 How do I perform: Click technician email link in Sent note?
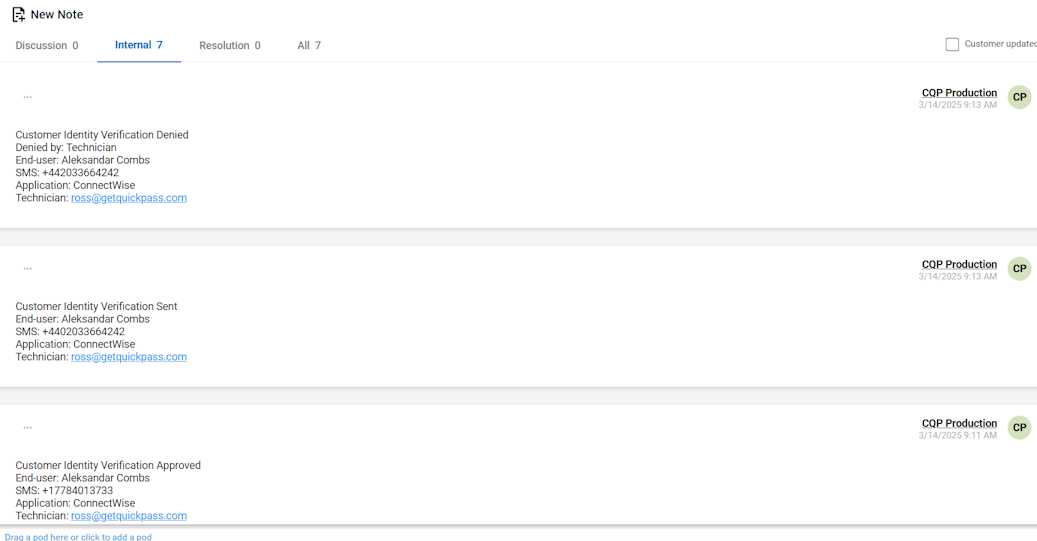(129, 357)
